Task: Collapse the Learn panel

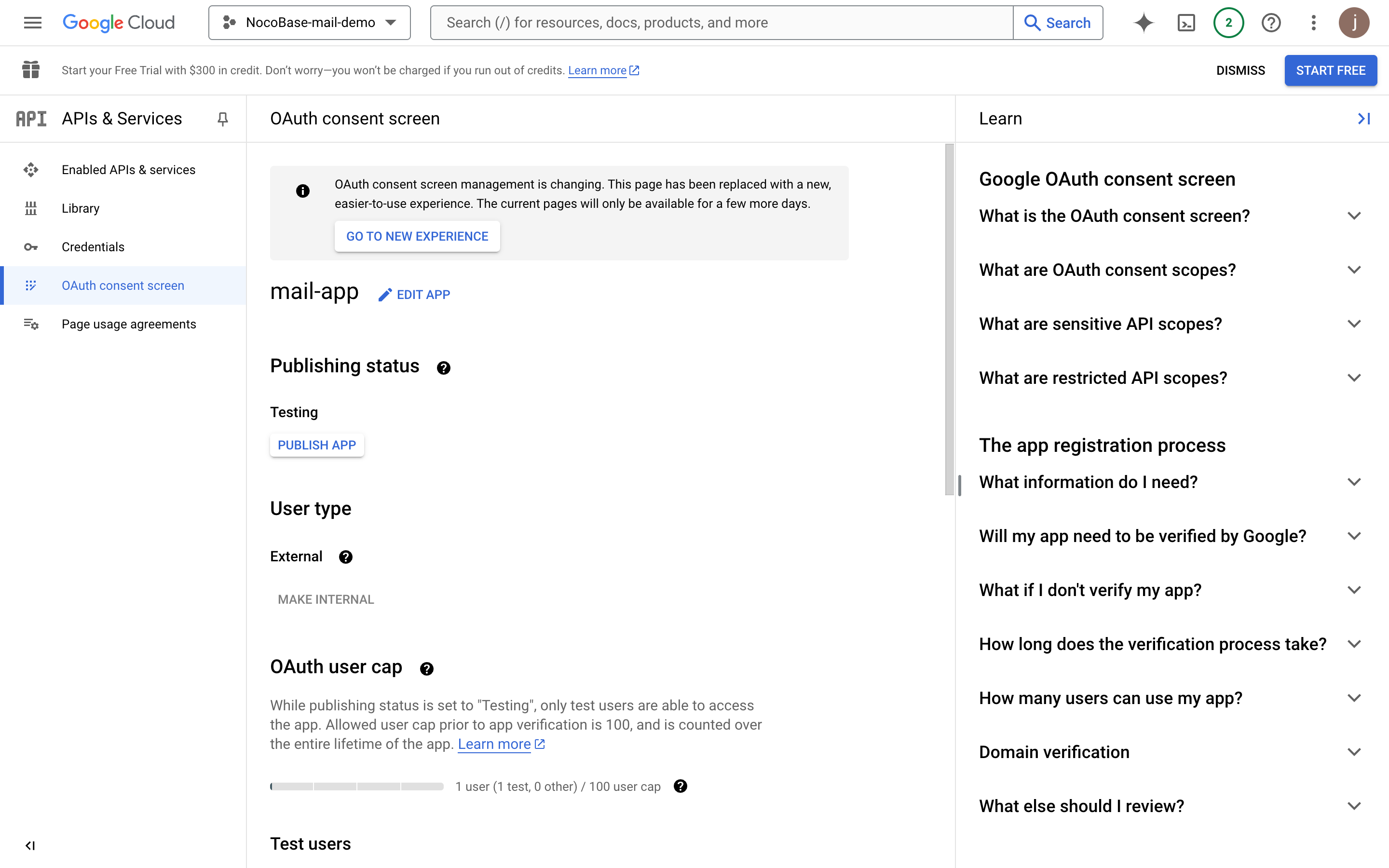Action: (x=1364, y=119)
